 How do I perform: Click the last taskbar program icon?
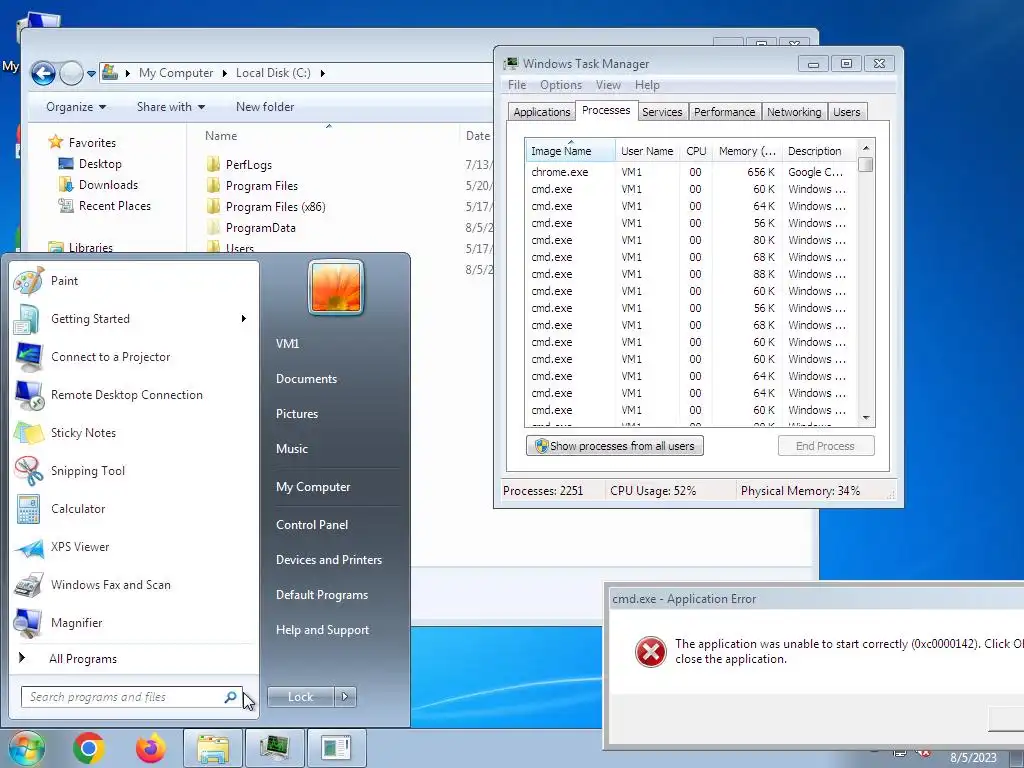click(x=336, y=748)
